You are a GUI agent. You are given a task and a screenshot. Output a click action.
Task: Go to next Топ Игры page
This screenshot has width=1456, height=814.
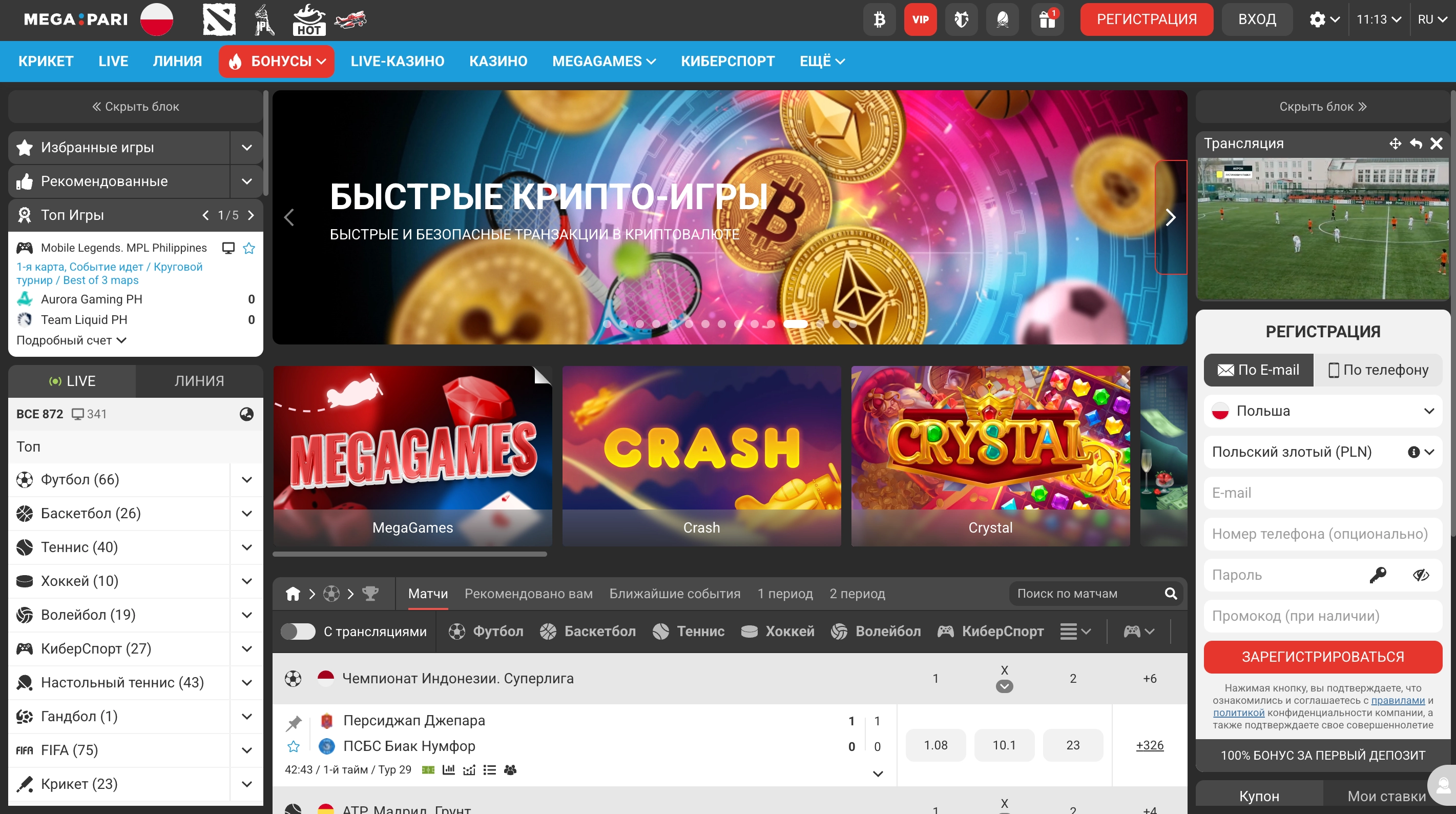pyautogui.click(x=251, y=215)
